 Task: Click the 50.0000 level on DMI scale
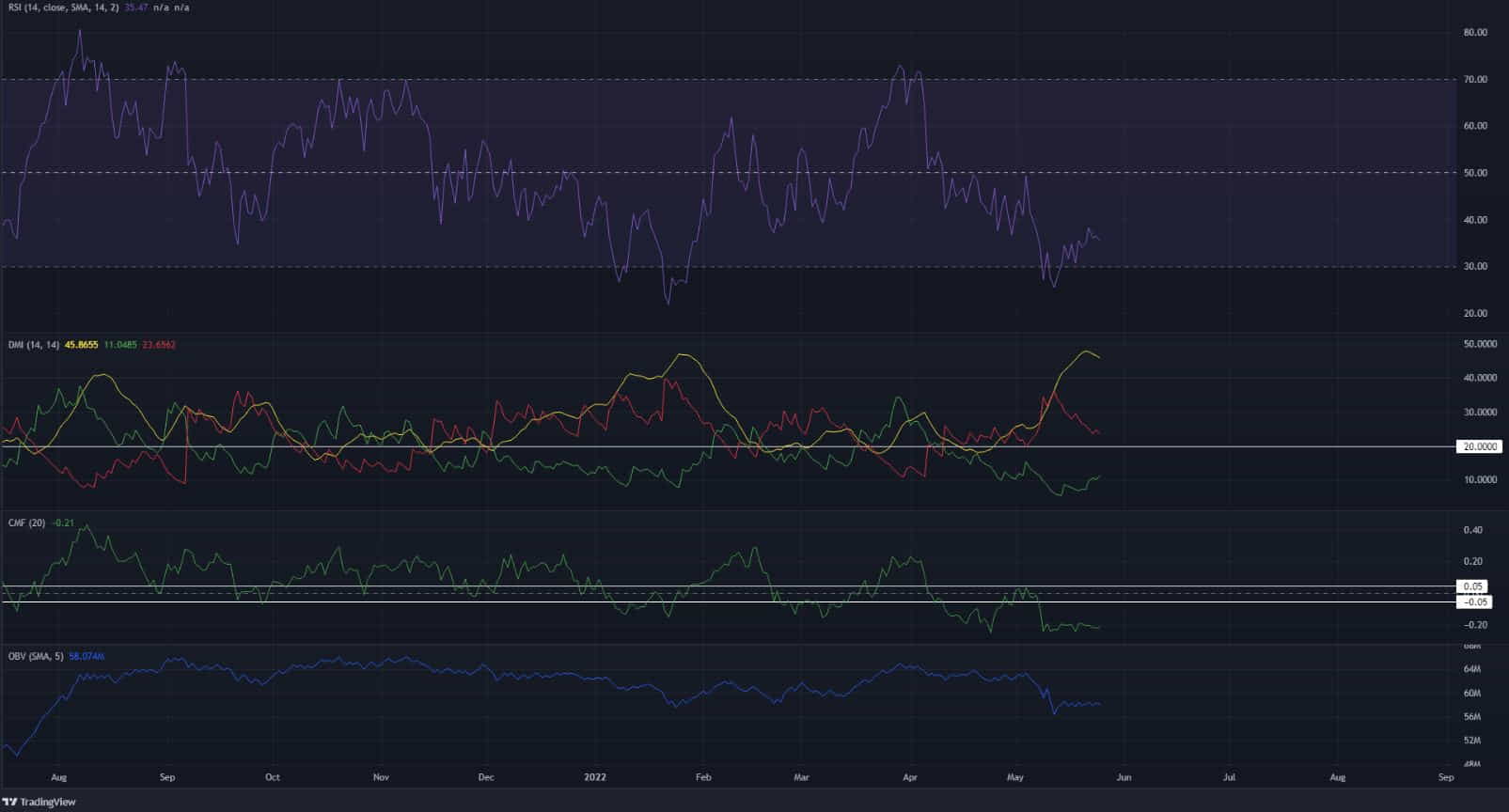(x=1480, y=345)
